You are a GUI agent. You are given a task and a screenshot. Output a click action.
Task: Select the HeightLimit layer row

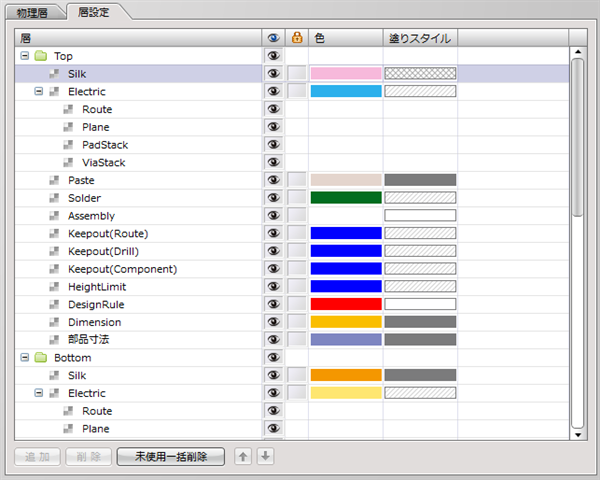tap(97, 287)
